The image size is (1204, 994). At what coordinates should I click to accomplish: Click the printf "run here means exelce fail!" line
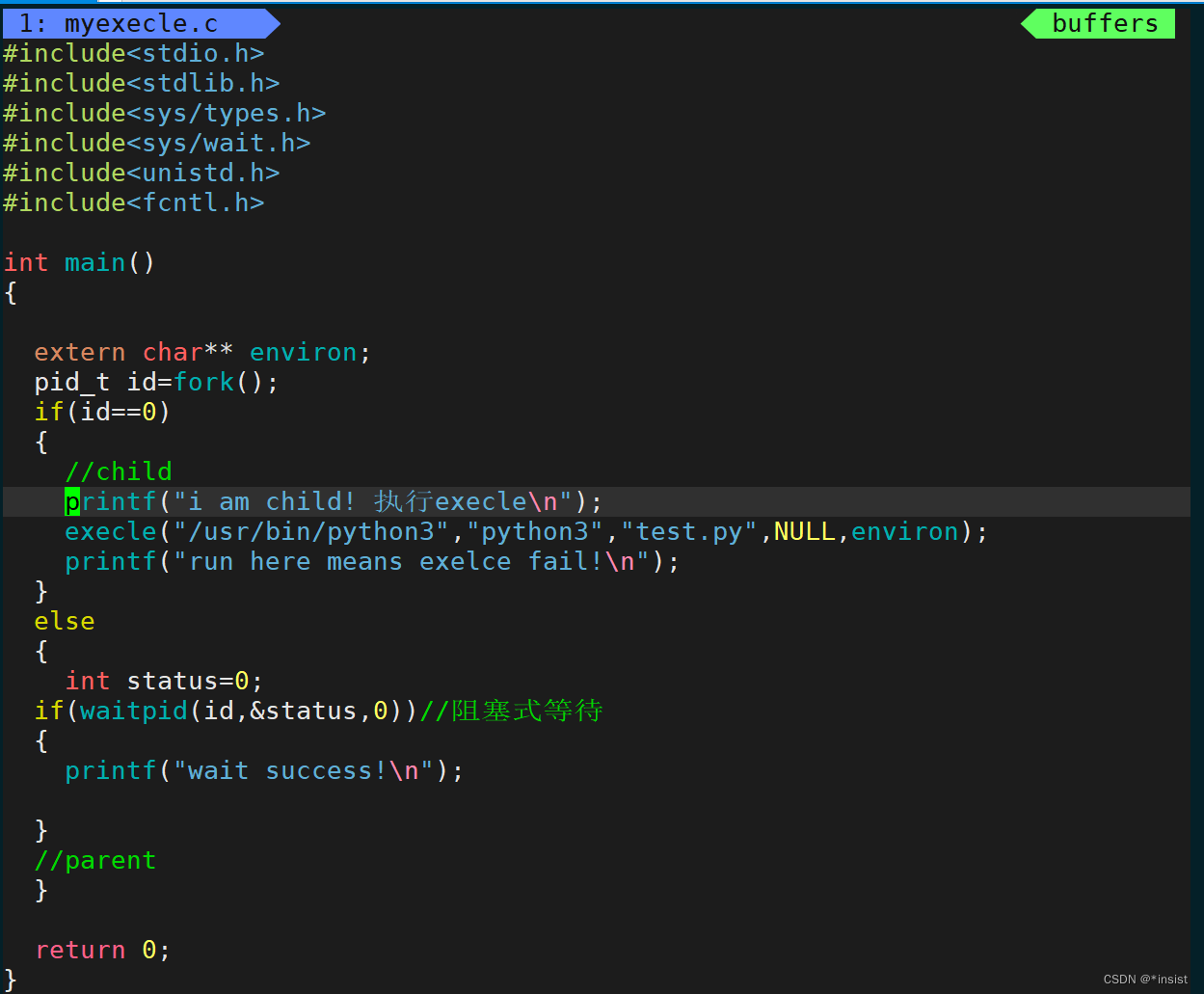tap(372, 561)
